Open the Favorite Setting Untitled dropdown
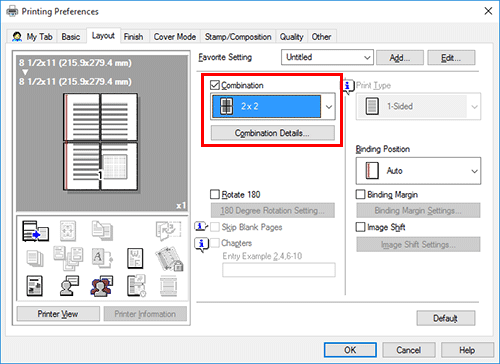The image size is (500, 364). coord(327,57)
